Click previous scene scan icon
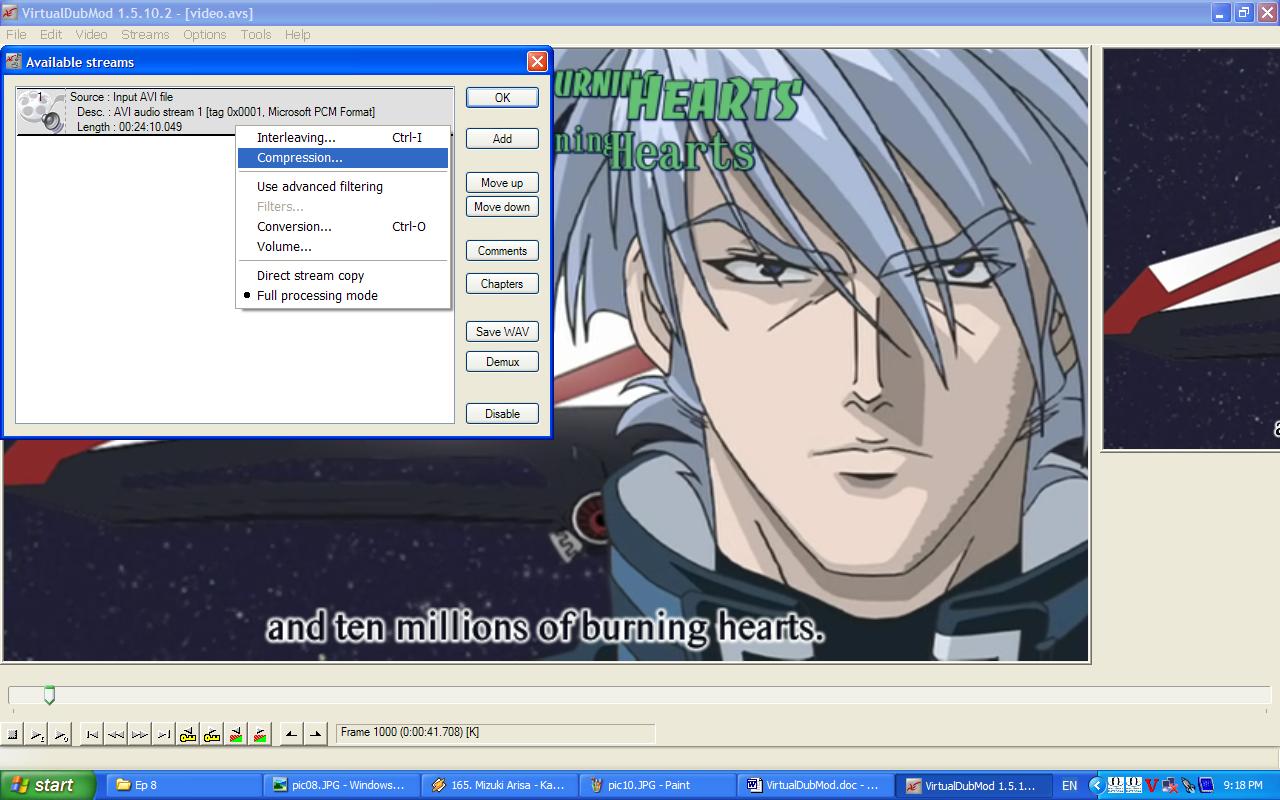Image resolution: width=1280 pixels, height=800 pixels. pyautogui.click(x=236, y=735)
